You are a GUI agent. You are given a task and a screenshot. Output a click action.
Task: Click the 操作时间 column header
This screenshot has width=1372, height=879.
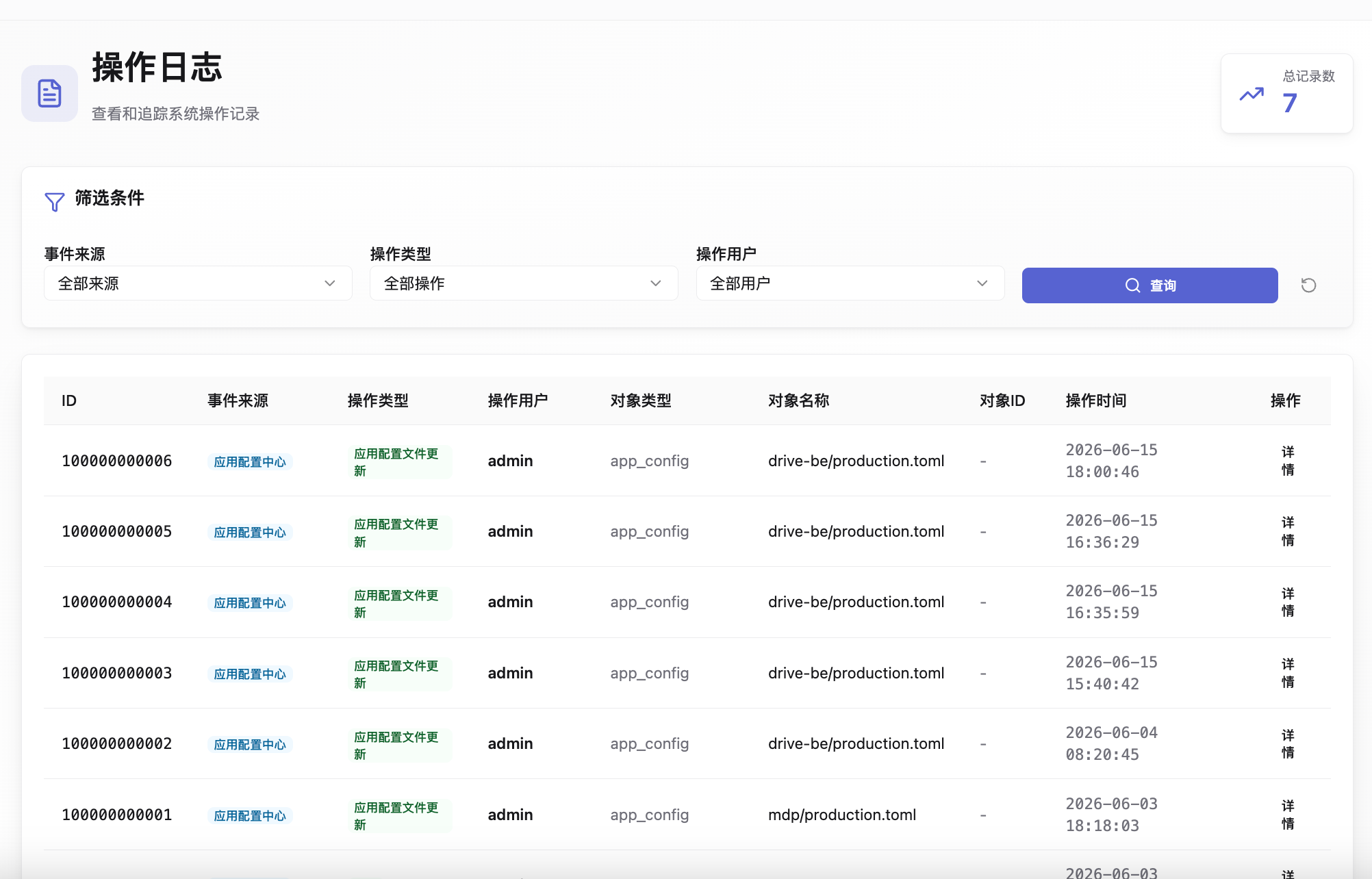click(1095, 400)
